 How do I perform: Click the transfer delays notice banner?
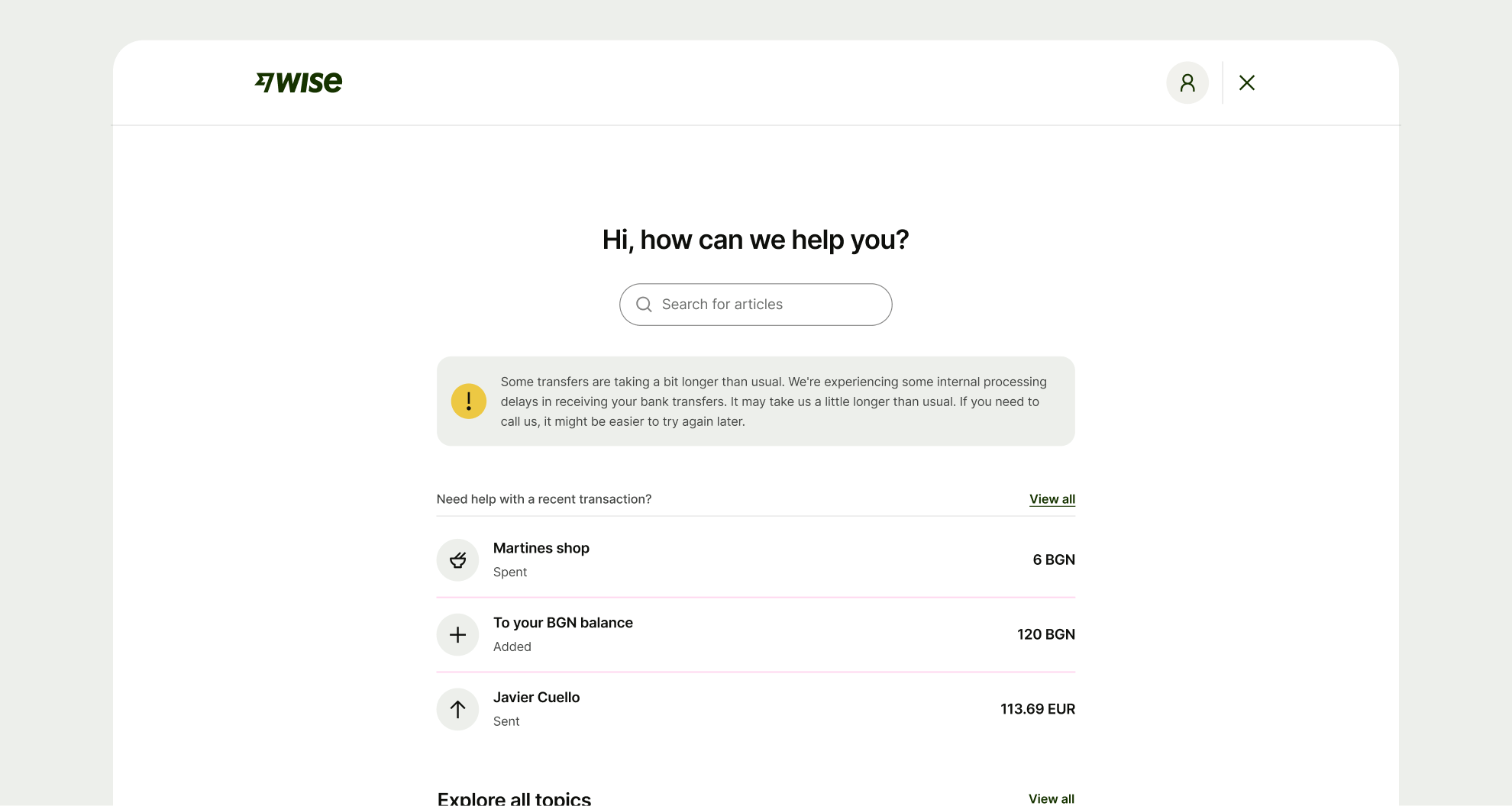pos(755,401)
